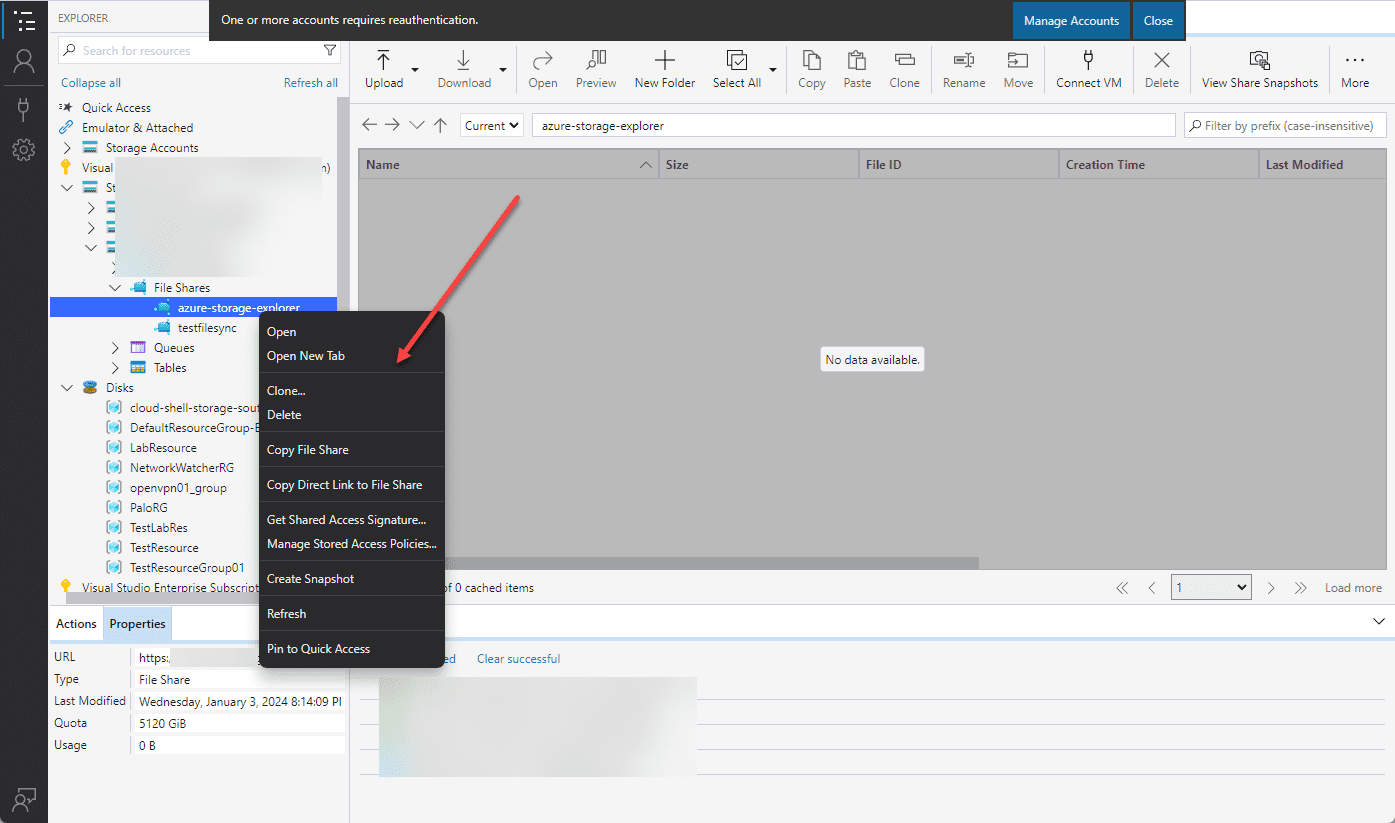Select Emulator & Attached in the tree
This screenshot has width=1395, height=823.
(137, 128)
